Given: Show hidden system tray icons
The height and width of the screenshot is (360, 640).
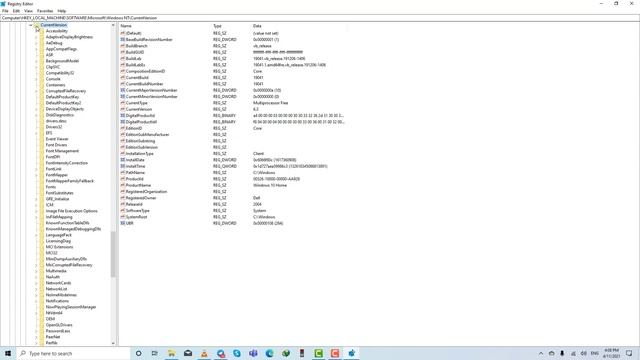Looking at the screenshot, I should (x=541, y=353).
